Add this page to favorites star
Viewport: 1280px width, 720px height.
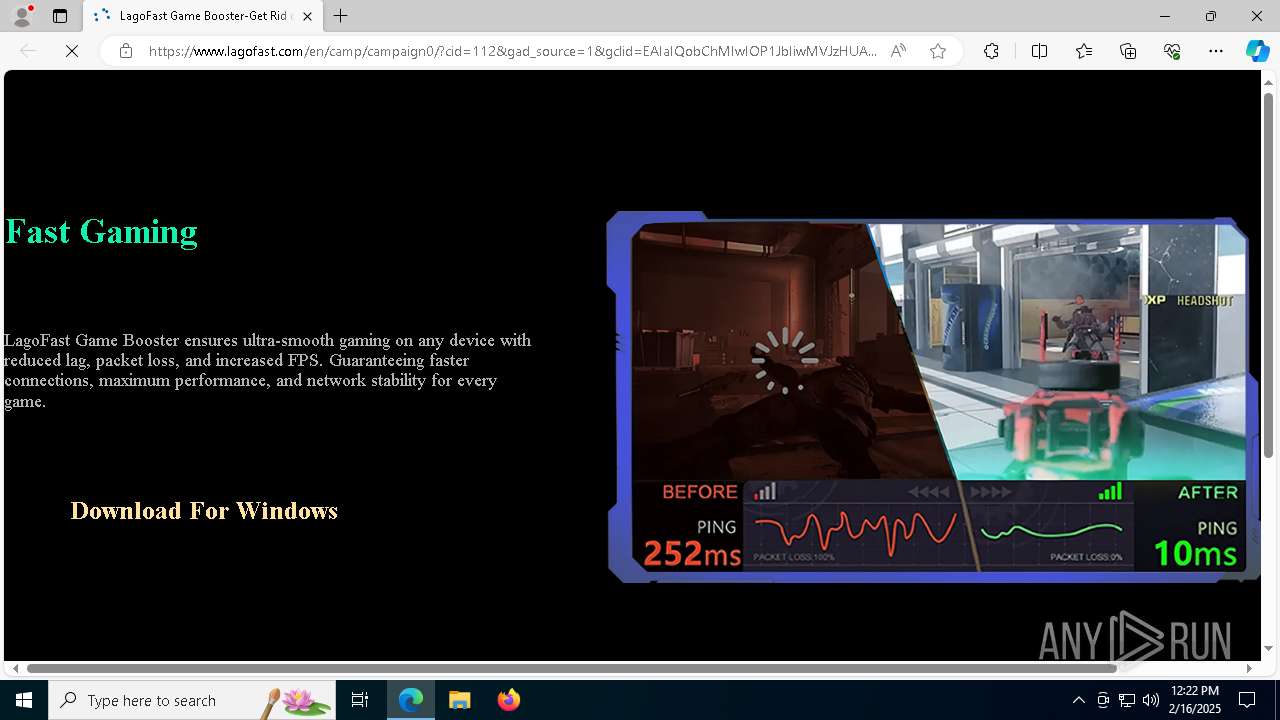tap(938, 51)
